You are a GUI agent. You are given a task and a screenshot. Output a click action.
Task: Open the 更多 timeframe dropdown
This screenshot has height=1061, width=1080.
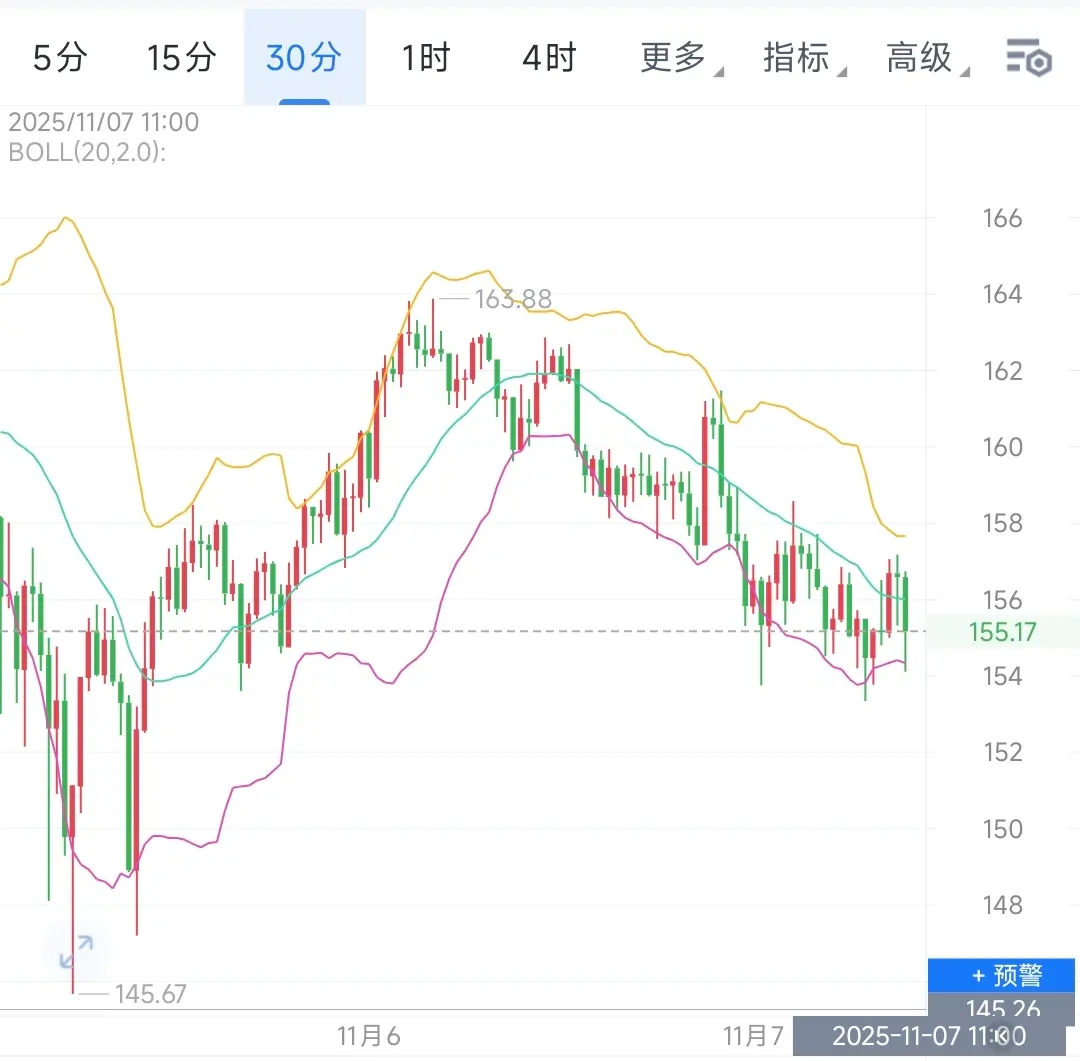tap(680, 57)
